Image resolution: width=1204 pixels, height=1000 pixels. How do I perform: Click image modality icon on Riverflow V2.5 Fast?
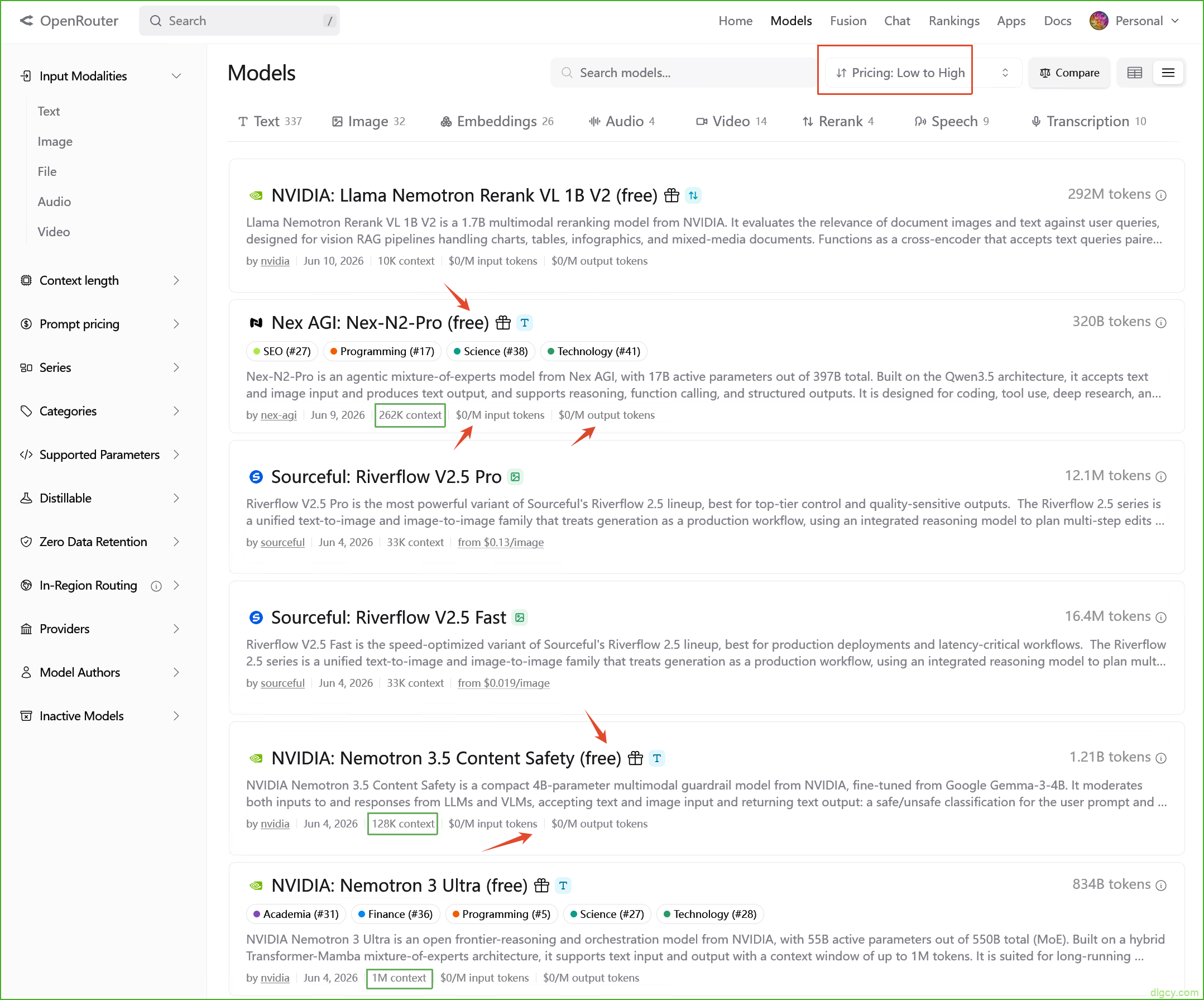(x=520, y=618)
